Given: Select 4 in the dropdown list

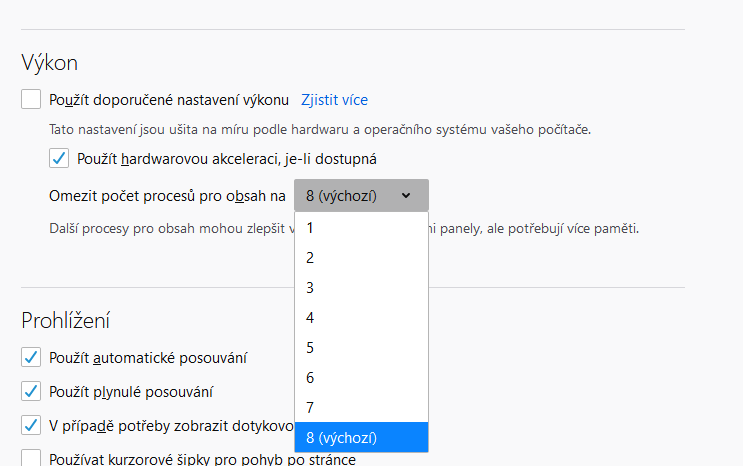Looking at the screenshot, I should coord(361,318).
